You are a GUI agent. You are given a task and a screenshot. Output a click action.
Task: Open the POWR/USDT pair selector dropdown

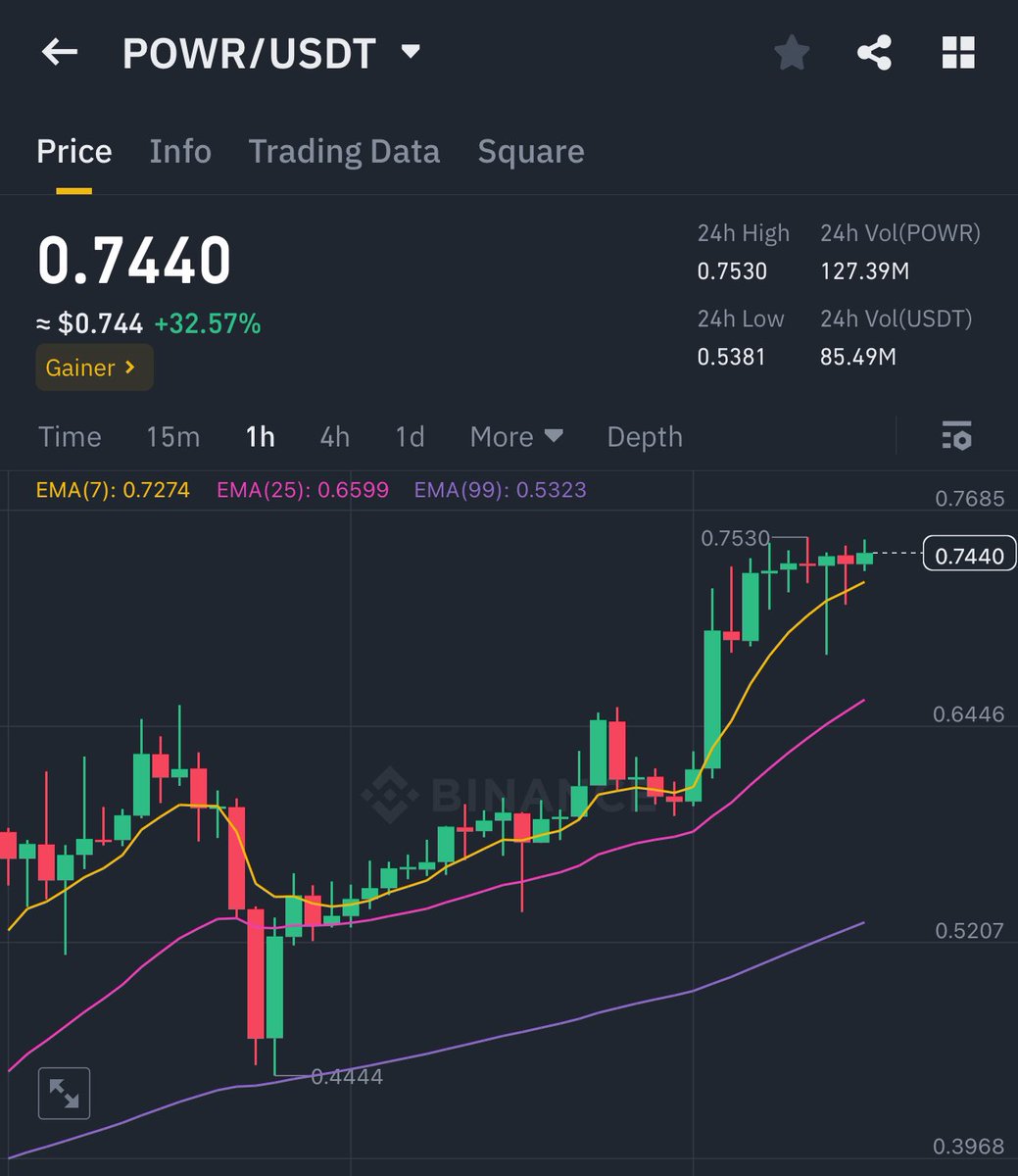271,53
